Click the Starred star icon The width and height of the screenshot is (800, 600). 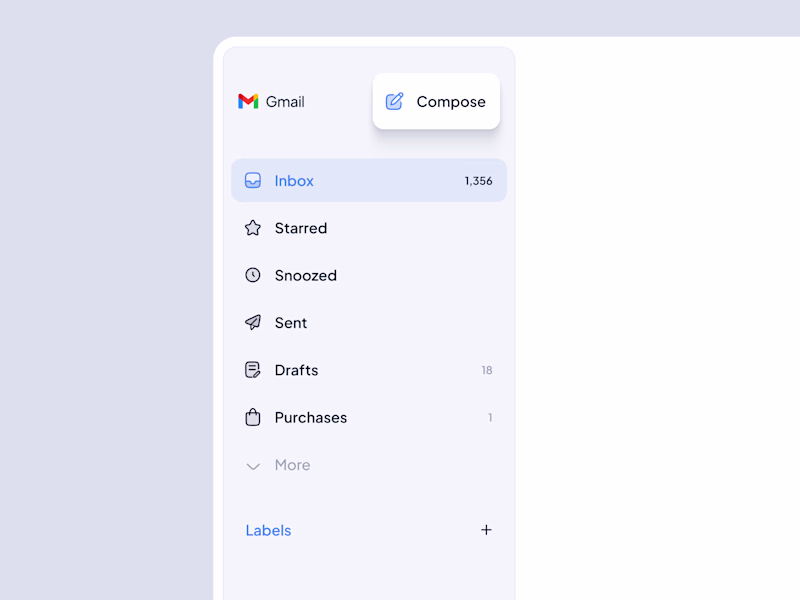click(253, 228)
